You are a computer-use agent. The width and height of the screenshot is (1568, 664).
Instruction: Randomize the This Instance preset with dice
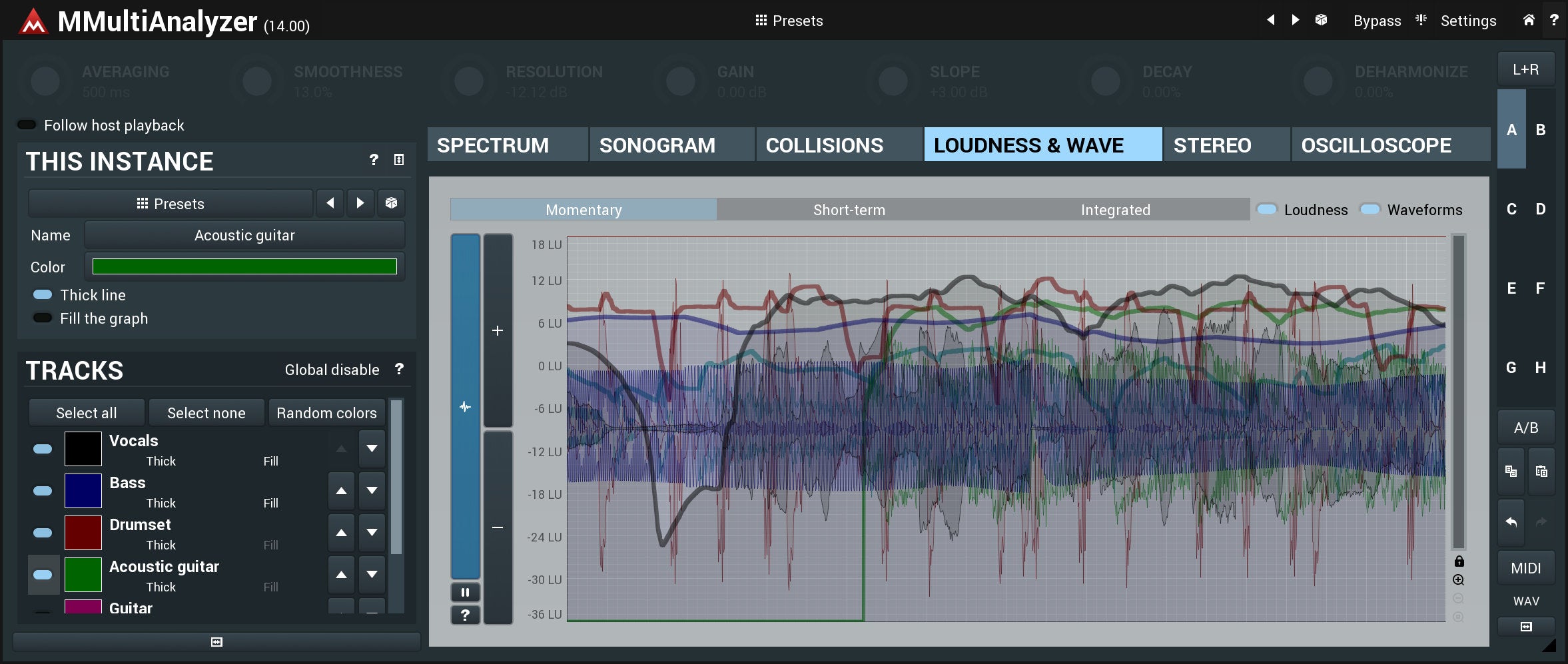coord(391,203)
